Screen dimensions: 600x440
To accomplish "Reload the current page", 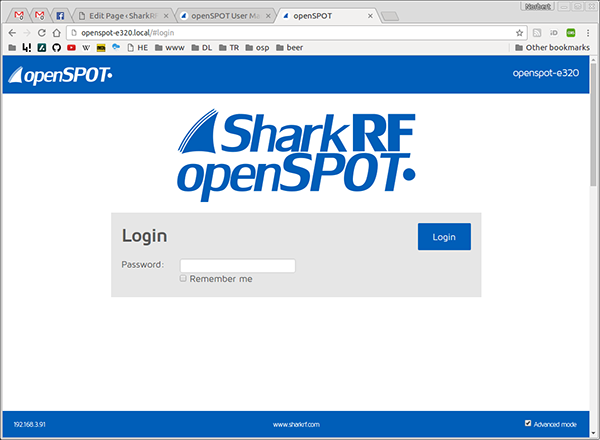I will [x=42, y=33].
